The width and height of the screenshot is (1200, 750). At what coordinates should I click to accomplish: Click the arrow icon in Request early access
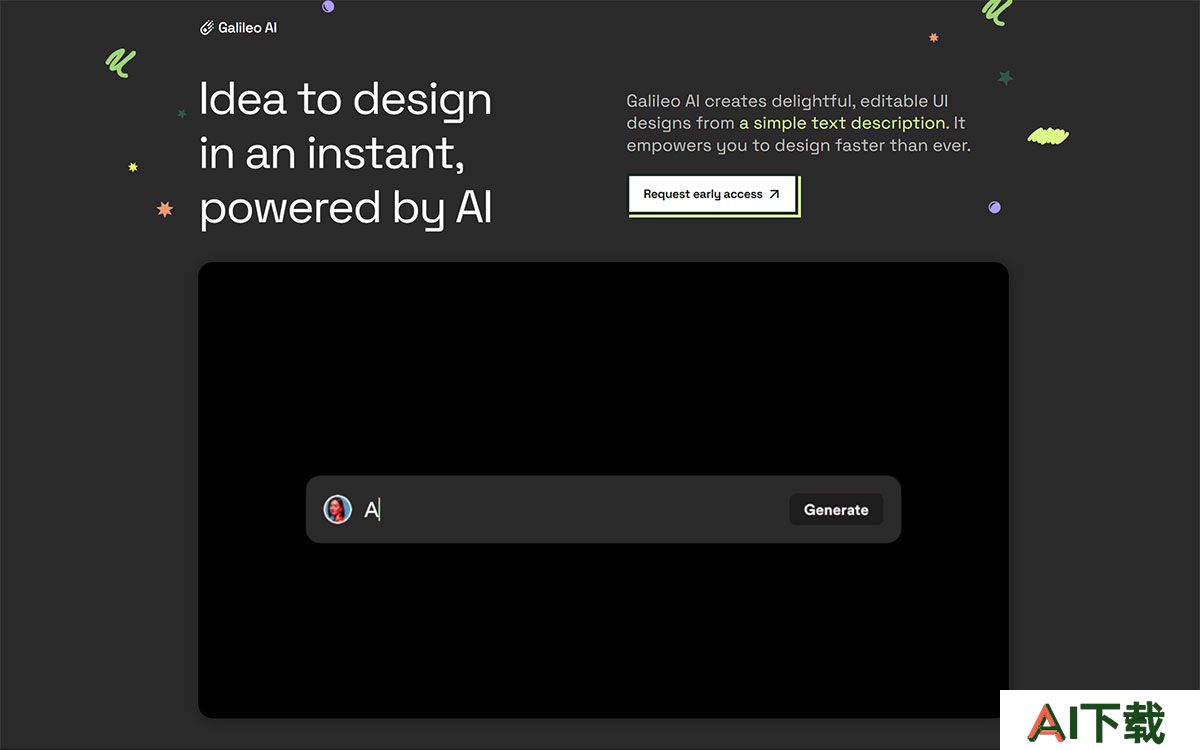click(774, 194)
